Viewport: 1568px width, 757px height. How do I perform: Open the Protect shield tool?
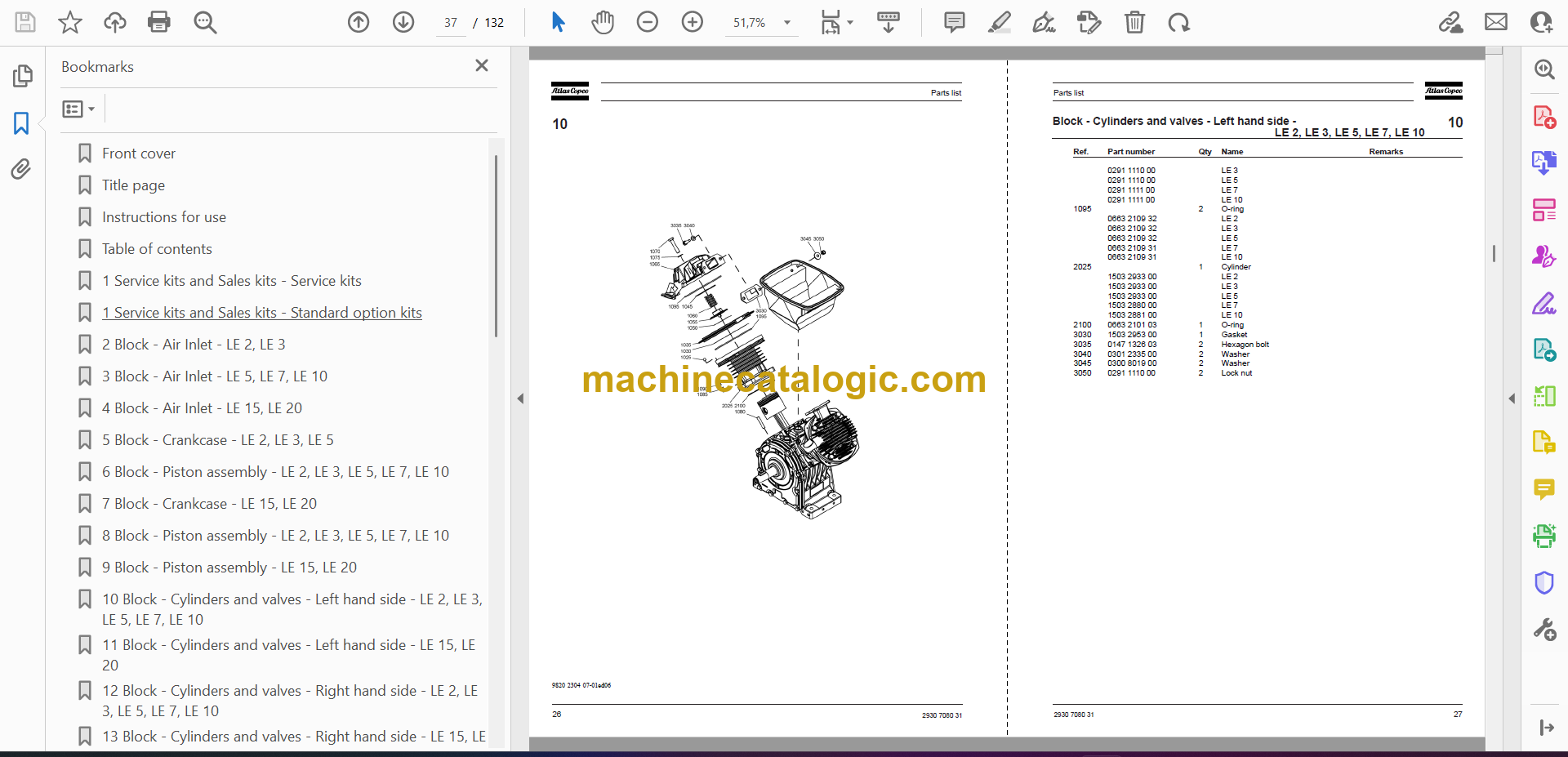click(1543, 583)
